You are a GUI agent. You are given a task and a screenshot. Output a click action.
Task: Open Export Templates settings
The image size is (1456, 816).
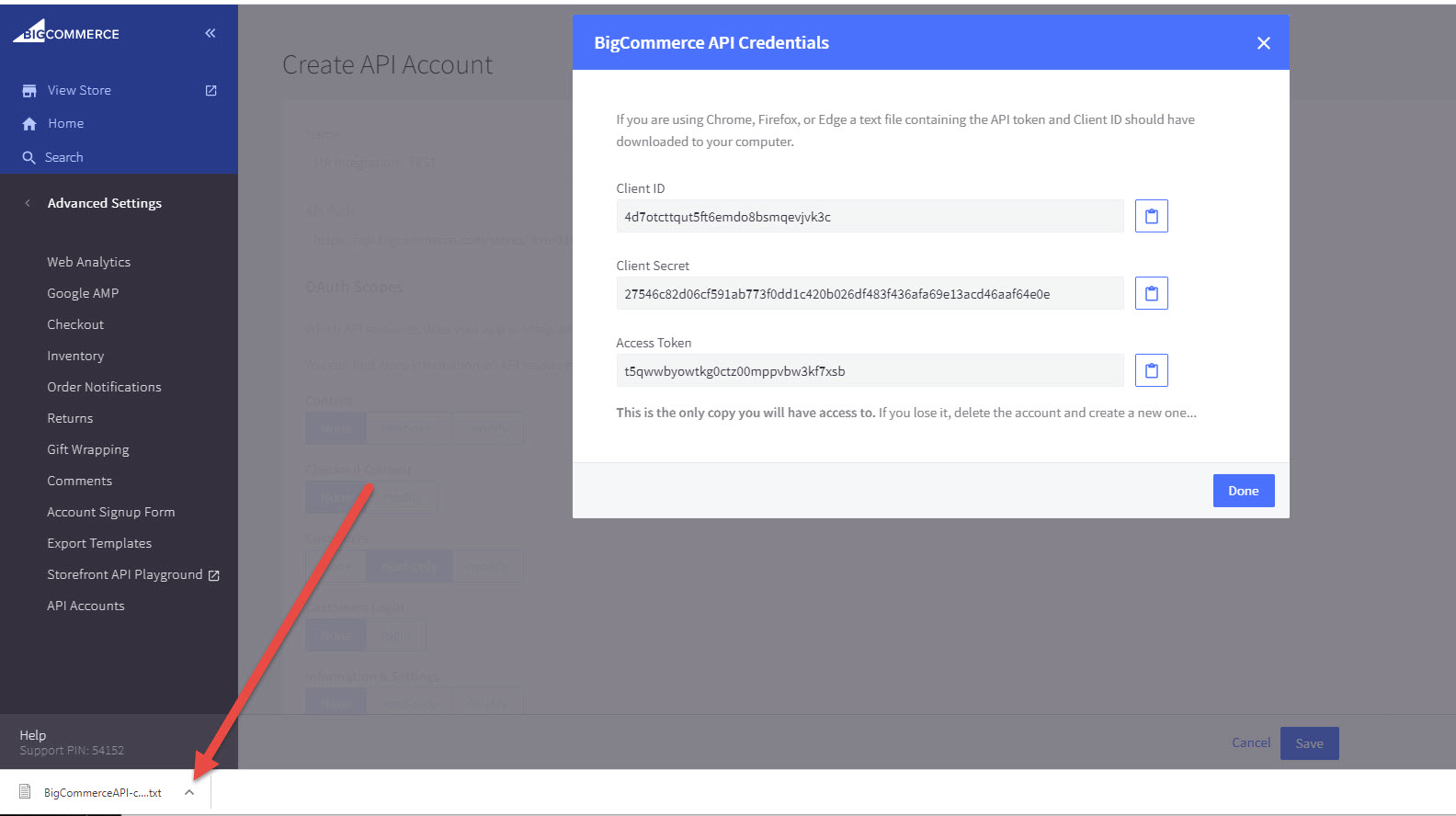[x=99, y=543]
